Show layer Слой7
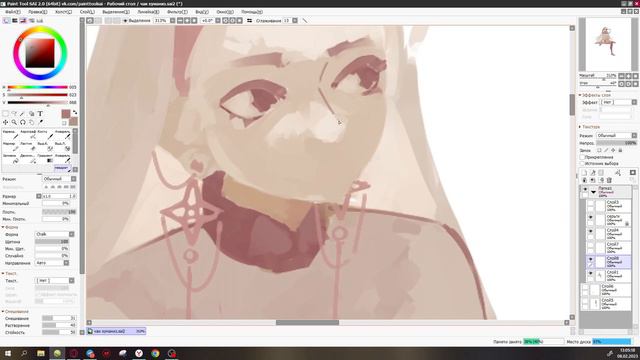The height and width of the screenshot is (360, 640). [x=590, y=245]
